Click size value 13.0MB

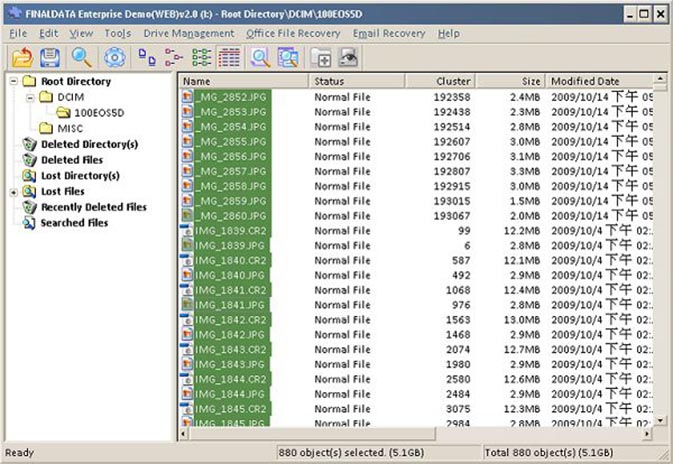coord(521,320)
